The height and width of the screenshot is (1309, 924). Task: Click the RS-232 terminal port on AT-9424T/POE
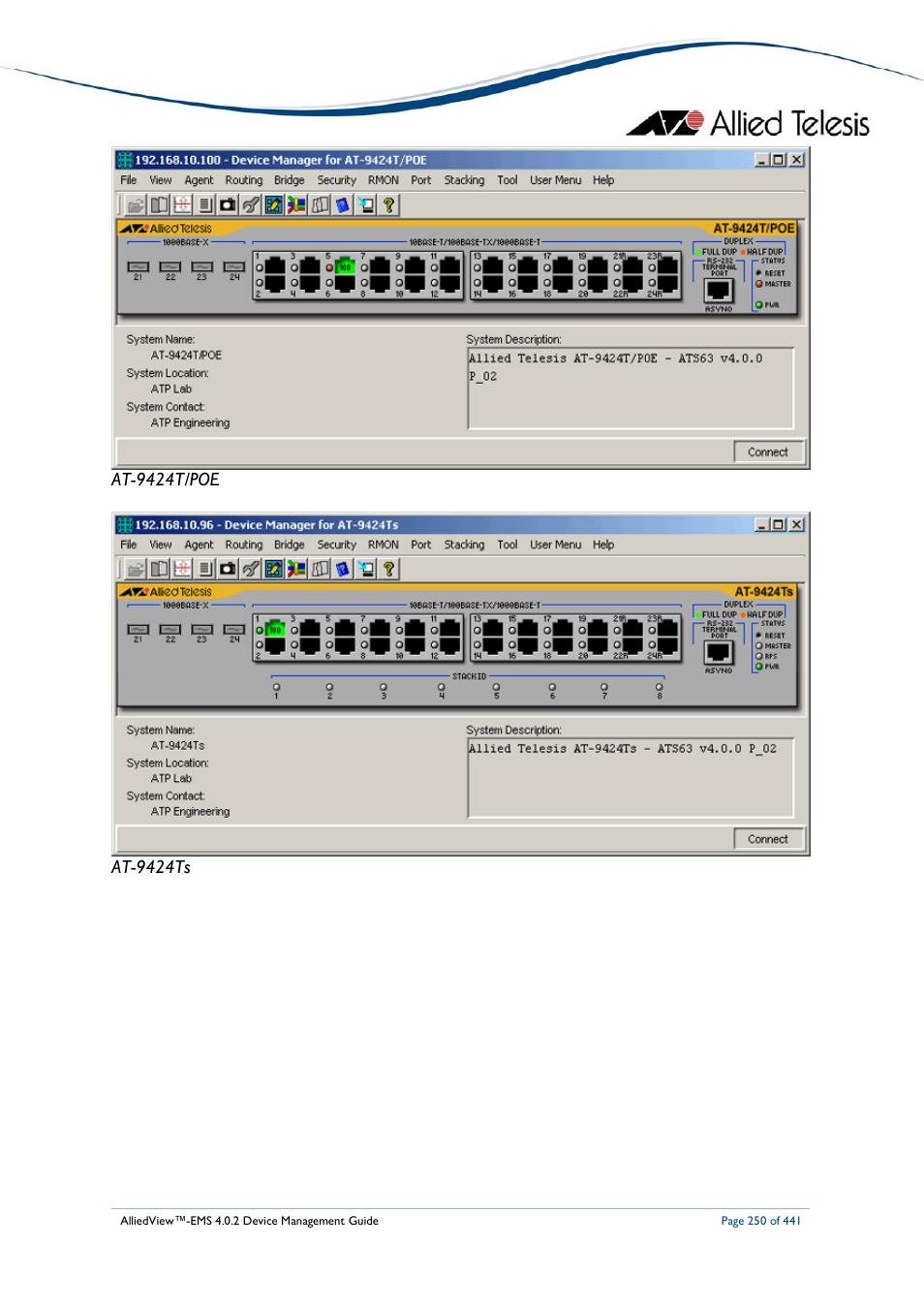click(x=719, y=291)
